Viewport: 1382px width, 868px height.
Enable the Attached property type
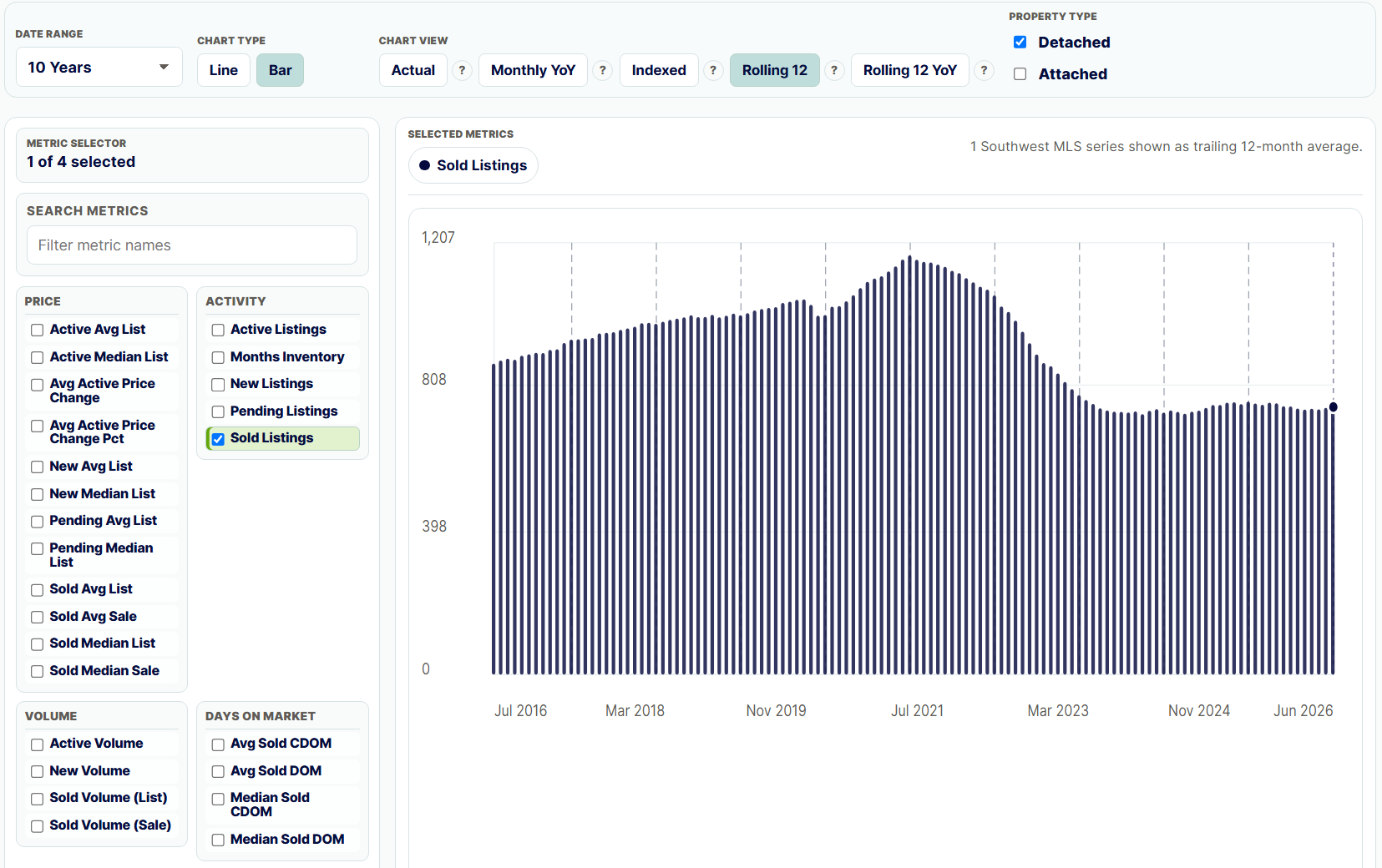(x=1020, y=74)
